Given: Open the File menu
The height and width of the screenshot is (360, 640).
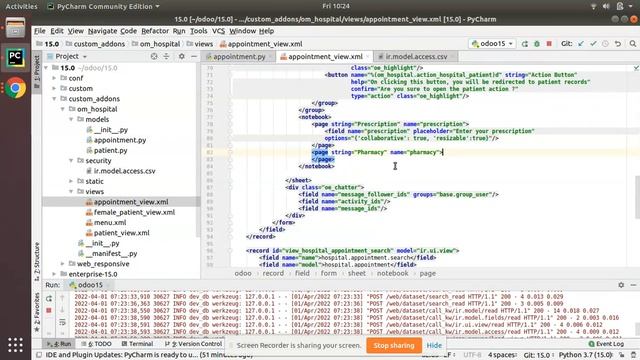Looking at the screenshot, I should (x=40, y=31).
